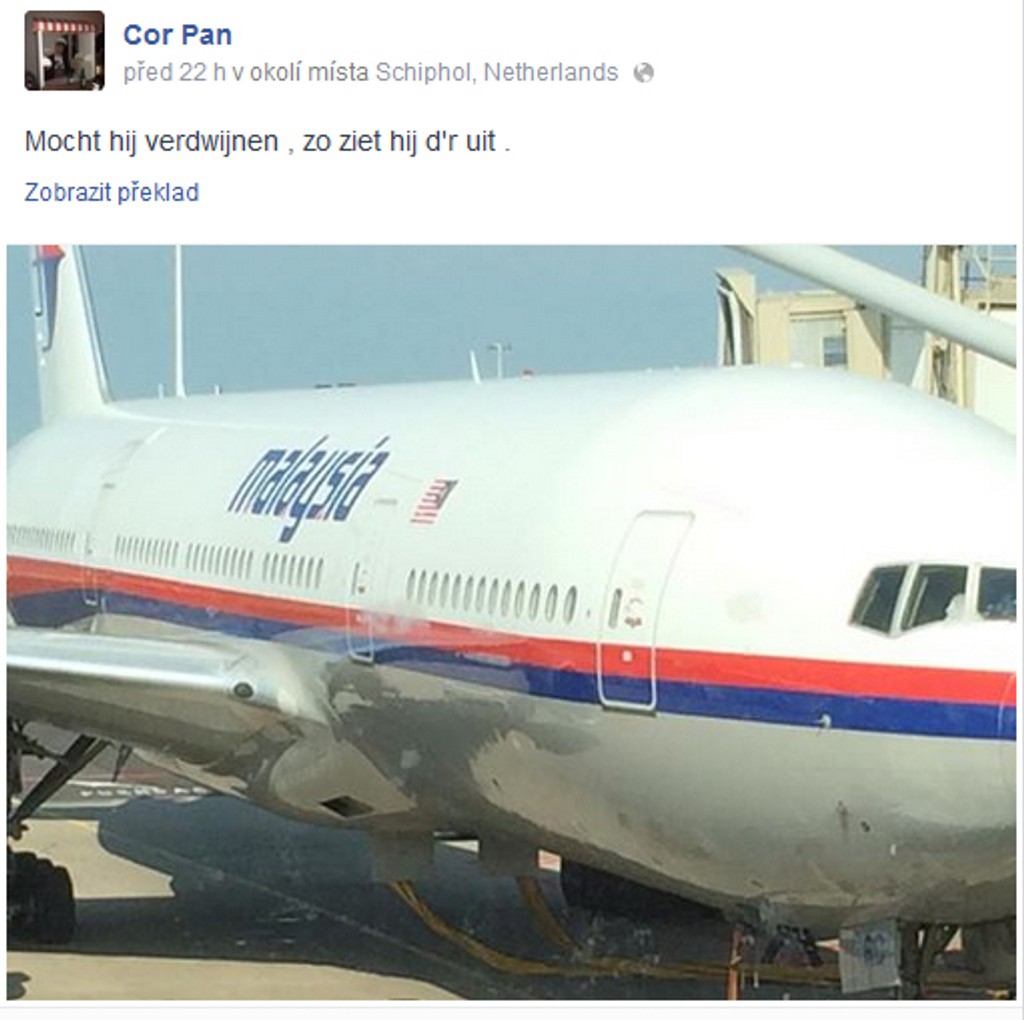The height and width of the screenshot is (1020, 1024).
Task: Click the aircraft wing in the photo
Action: pyautogui.click(x=170, y=679)
